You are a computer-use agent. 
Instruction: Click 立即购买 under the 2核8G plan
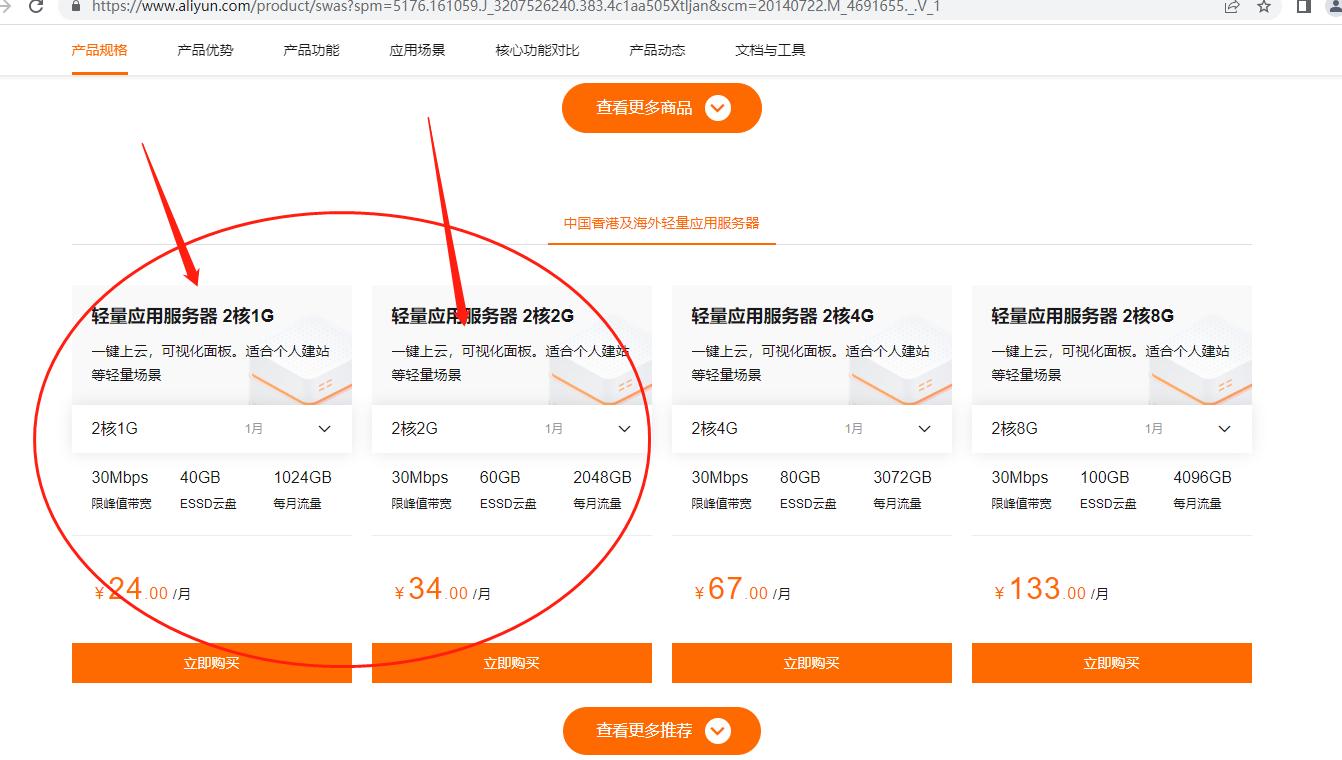[x=1111, y=662]
